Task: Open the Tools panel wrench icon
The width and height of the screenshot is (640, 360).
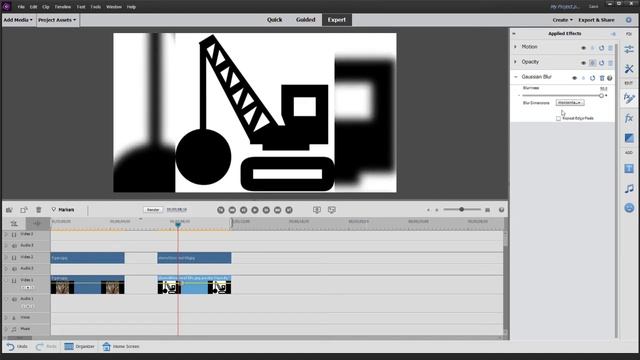Action: (629, 69)
